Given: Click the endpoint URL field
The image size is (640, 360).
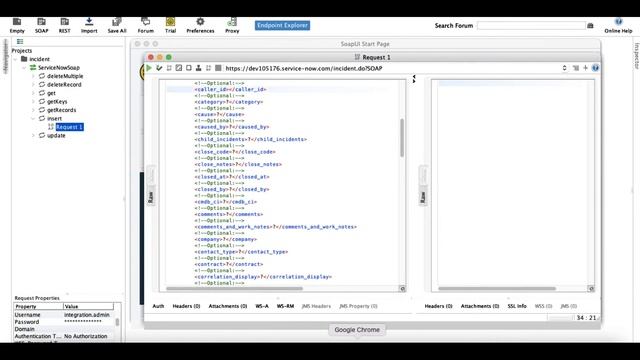Looking at the screenshot, I should click(392, 68).
